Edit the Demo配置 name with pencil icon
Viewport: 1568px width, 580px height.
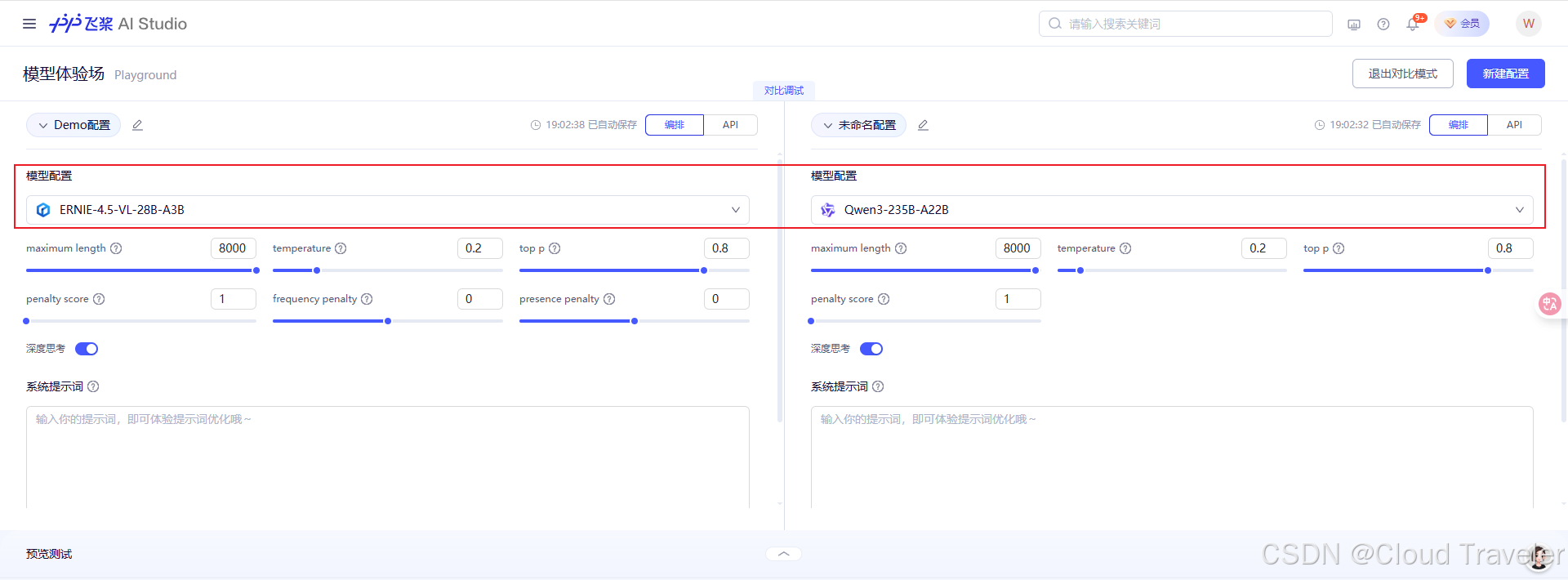(x=137, y=125)
